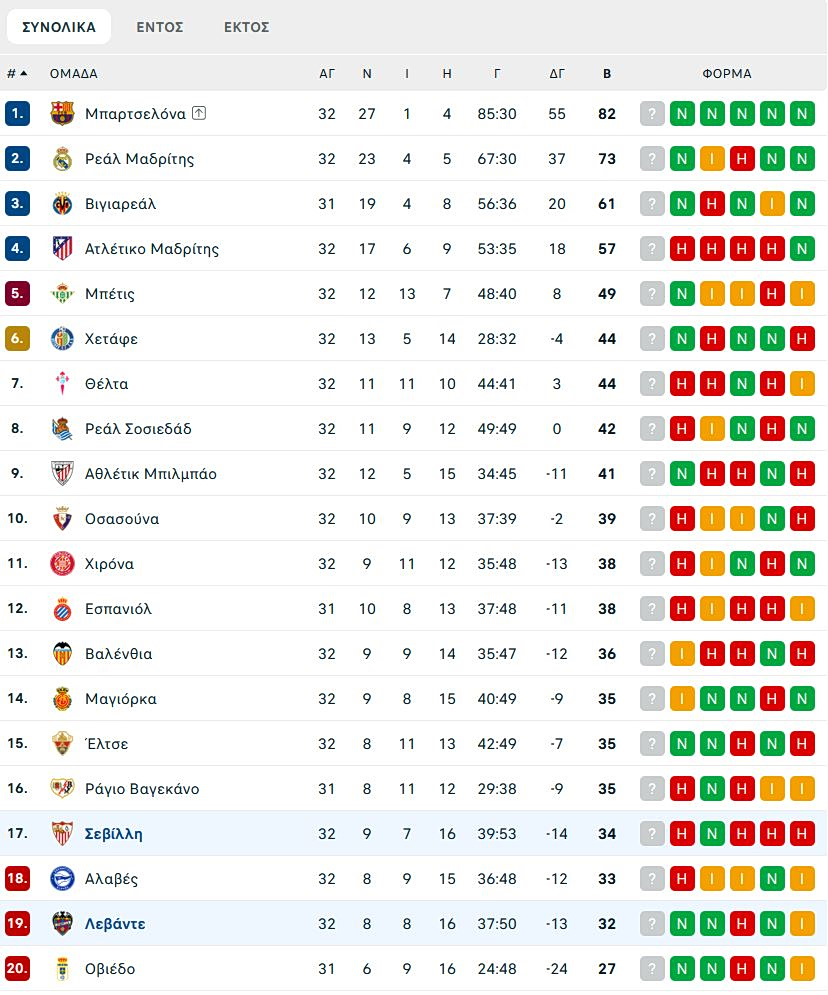Sort table by the # rank column

tap(17, 73)
